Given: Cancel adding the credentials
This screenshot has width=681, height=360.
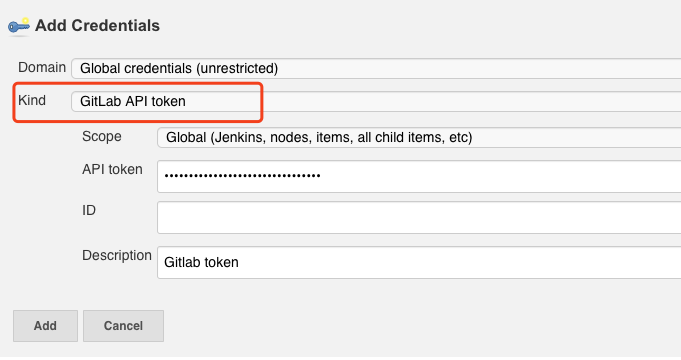Looking at the screenshot, I should click(123, 326).
